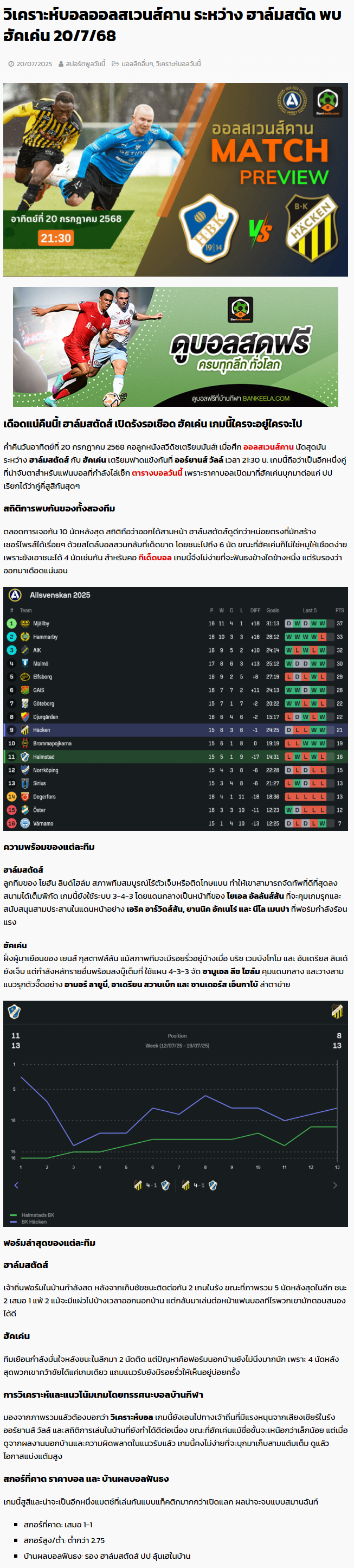Screen dimensions: 354x1568
Task: Click the Häcken crest atop position chart
Action: [337, 1012]
